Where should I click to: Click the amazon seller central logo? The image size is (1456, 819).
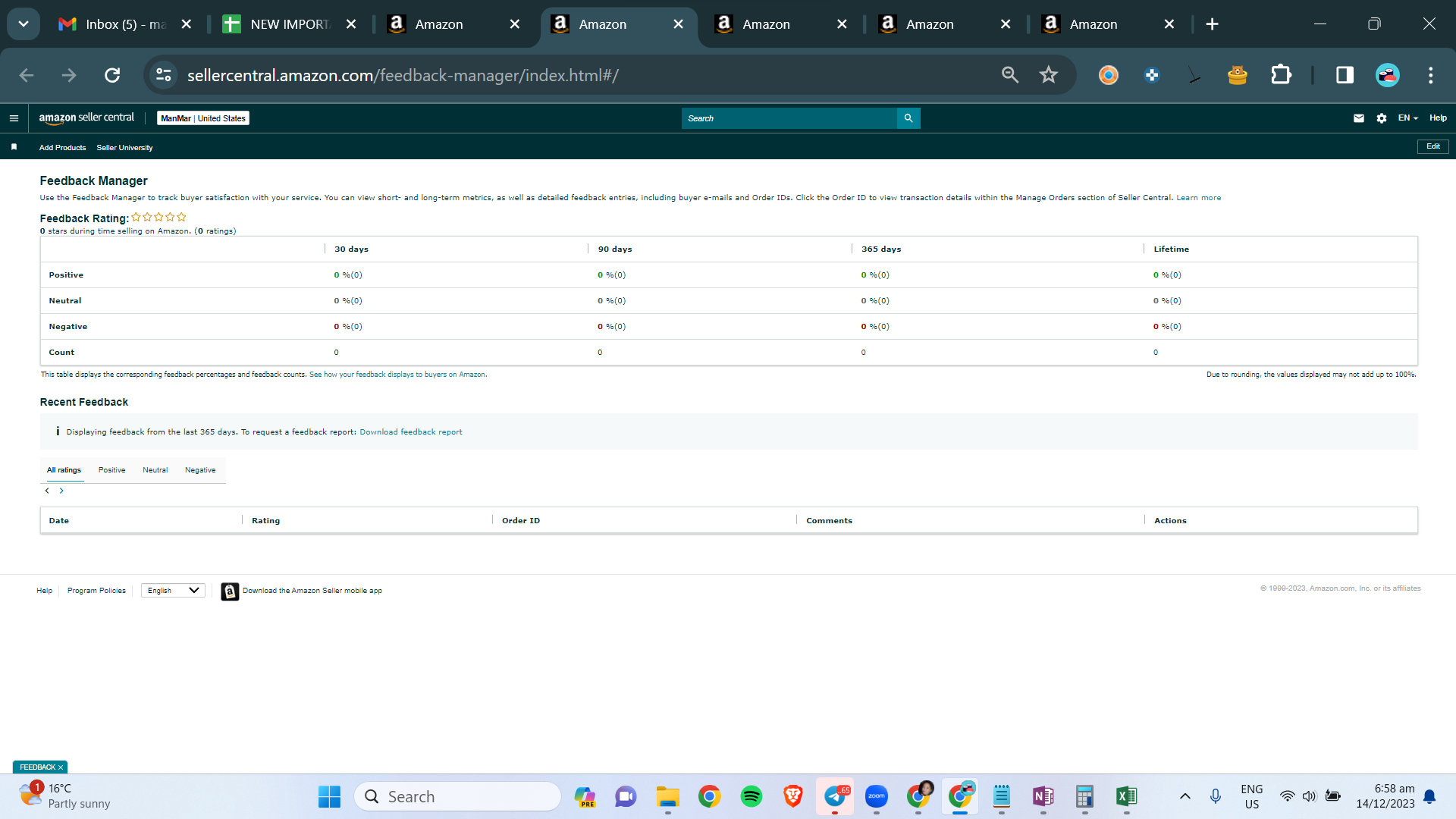point(86,118)
